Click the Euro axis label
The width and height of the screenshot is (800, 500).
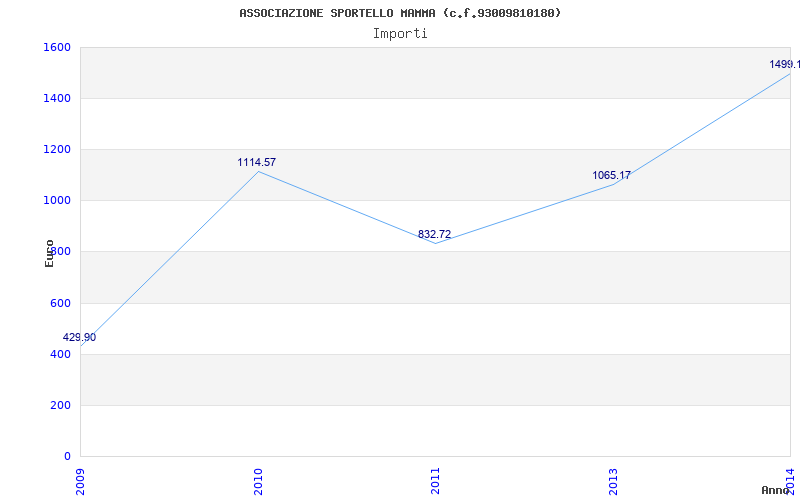49,253
